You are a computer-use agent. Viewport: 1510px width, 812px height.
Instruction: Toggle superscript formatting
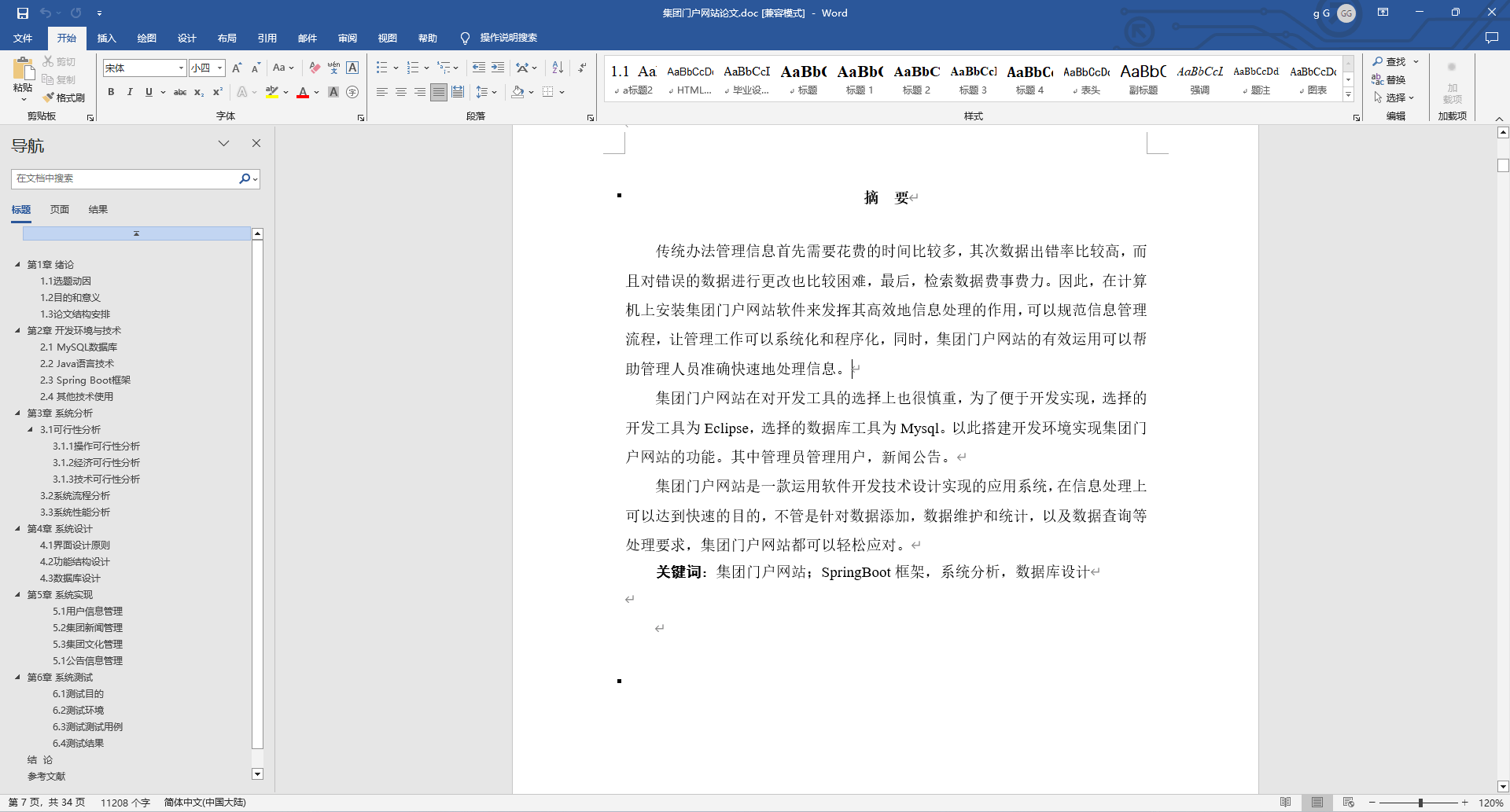(218, 92)
